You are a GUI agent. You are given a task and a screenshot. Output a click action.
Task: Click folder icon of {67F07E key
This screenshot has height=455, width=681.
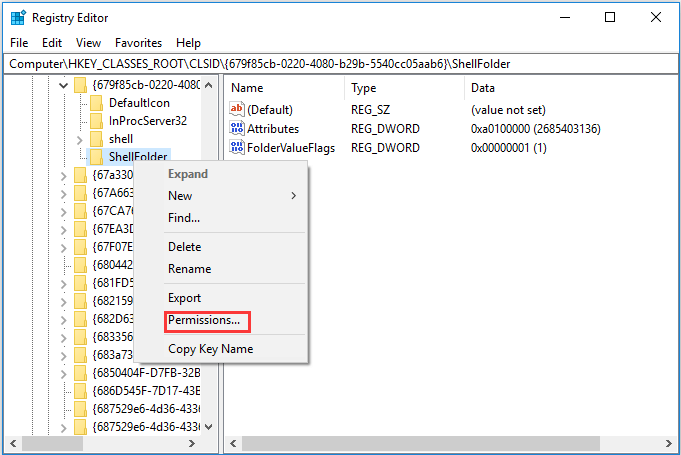pyautogui.click(x=80, y=247)
